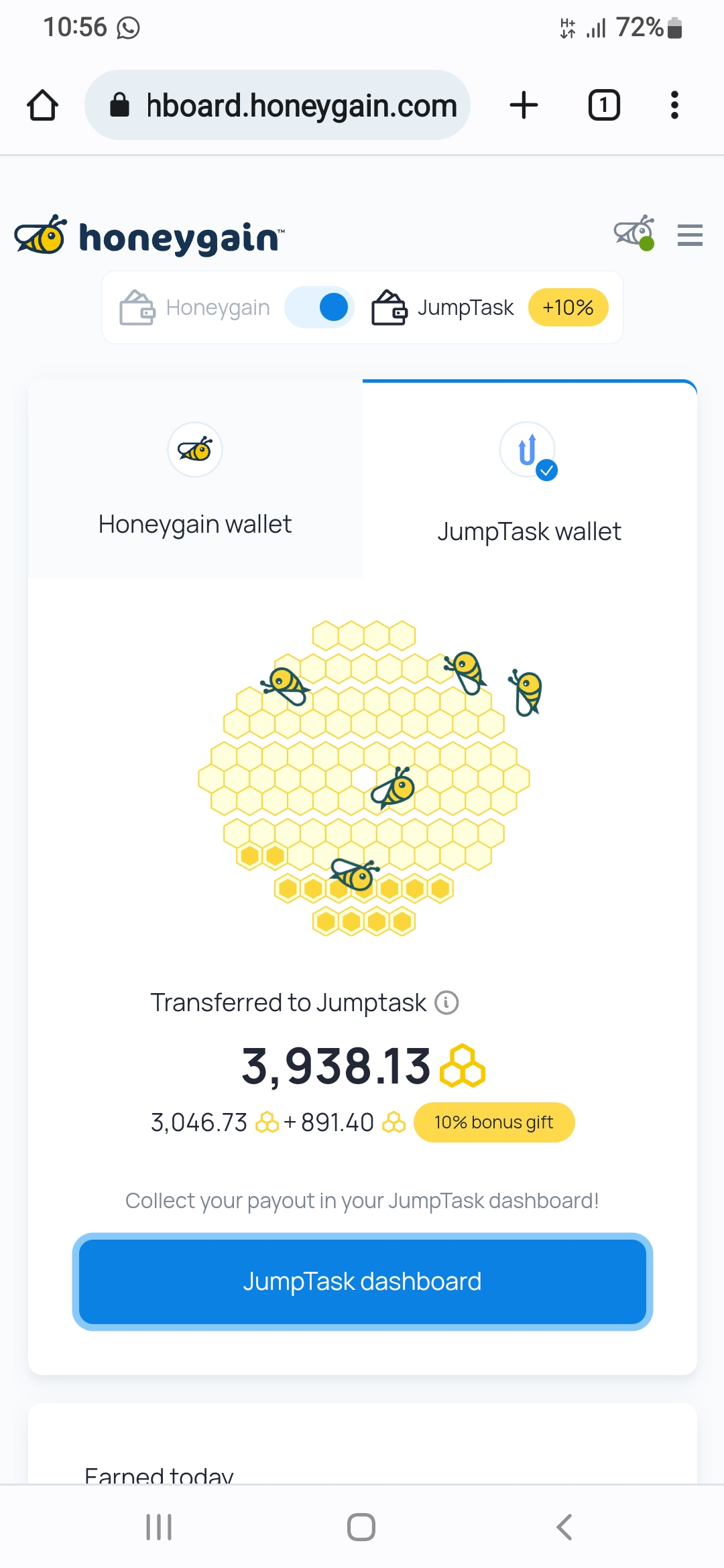Switch to the Honeygain wallet tab
This screenshot has height=1568, width=724.
coord(195,479)
